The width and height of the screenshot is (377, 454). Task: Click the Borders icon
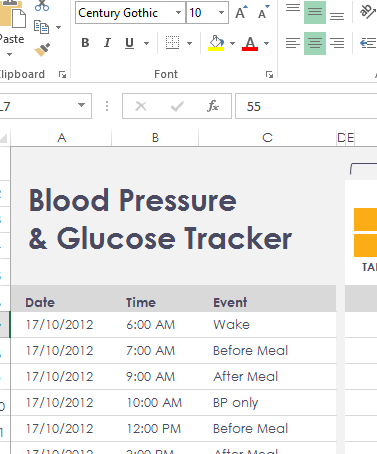click(172, 43)
